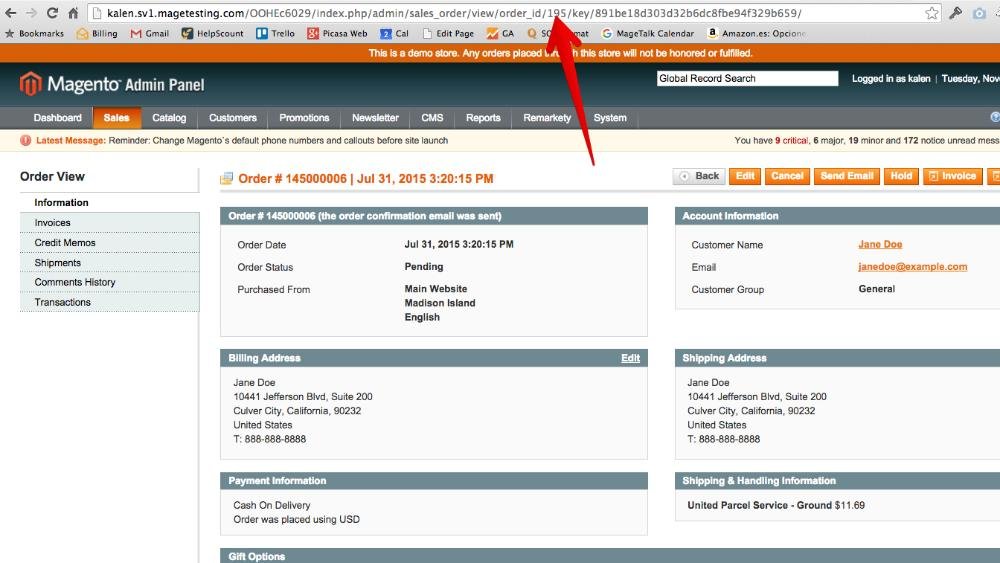
Task: Open the Catalog menu
Action: 169,118
